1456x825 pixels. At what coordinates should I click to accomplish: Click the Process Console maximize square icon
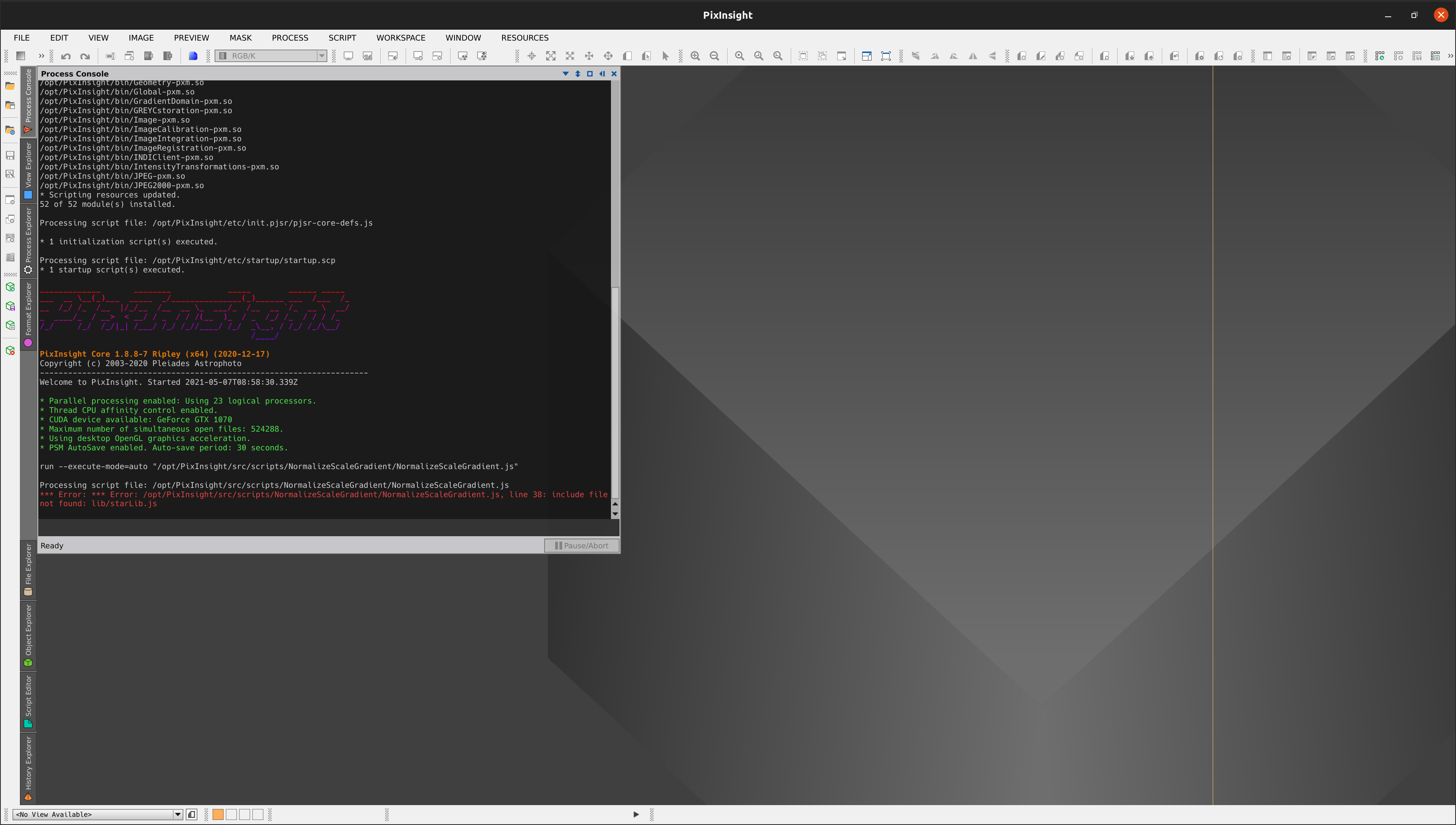tap(590, 74)
